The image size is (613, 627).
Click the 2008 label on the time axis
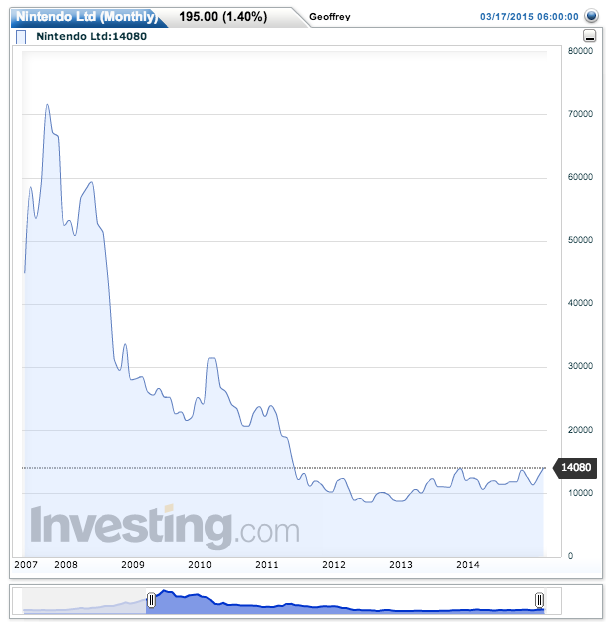pos(66,565)
